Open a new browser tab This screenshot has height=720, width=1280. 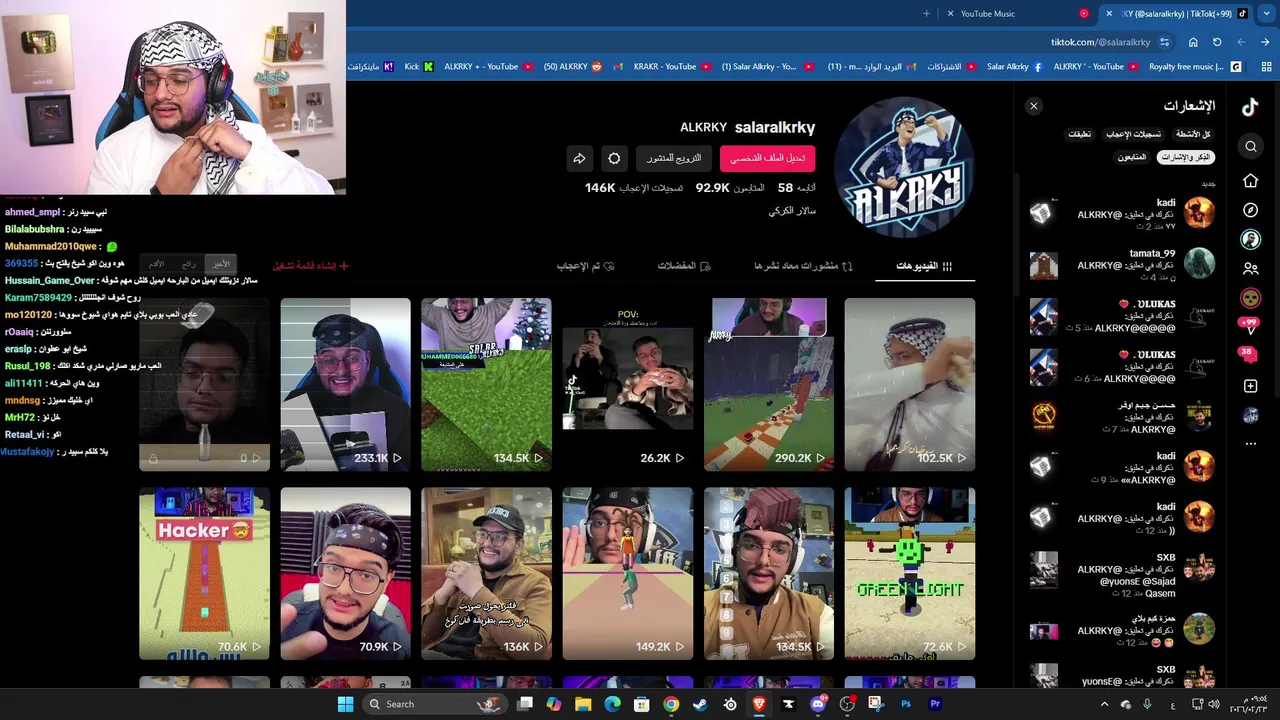click(926, 13)
